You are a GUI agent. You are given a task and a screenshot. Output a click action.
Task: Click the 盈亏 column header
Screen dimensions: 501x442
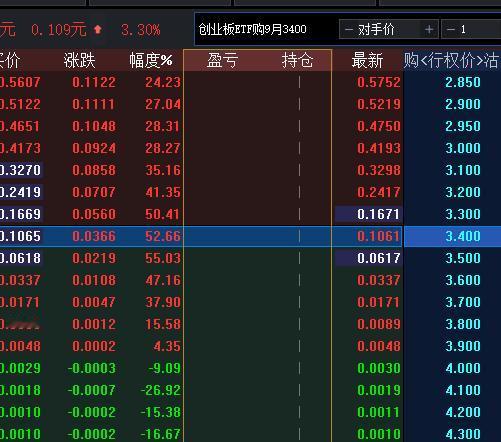[222, 61]
